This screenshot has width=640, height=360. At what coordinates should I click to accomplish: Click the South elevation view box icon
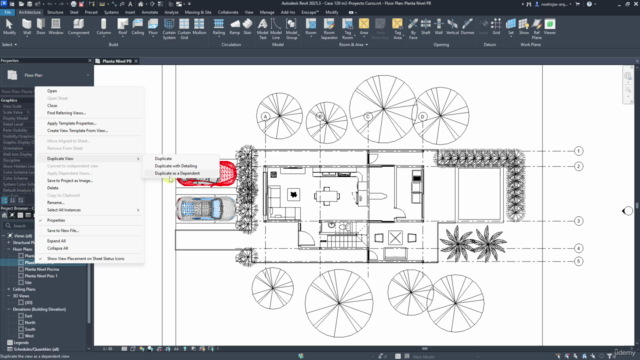21,329
